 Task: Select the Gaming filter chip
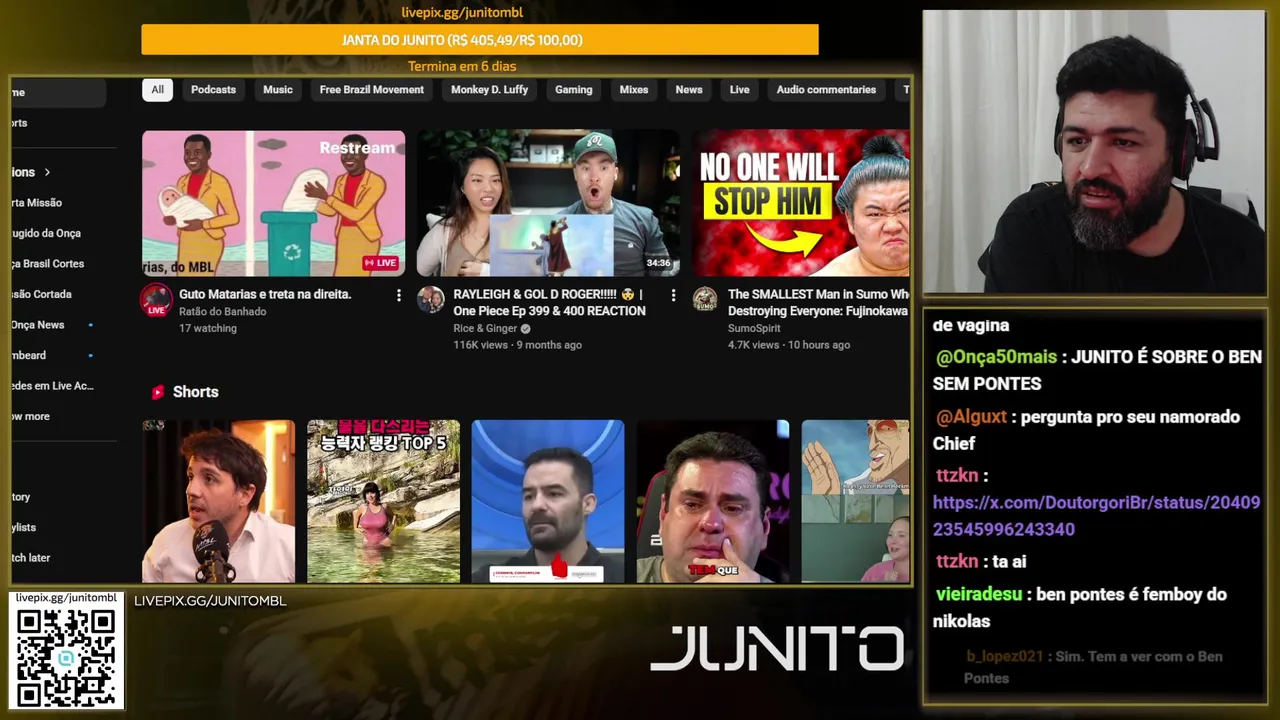click(574, 90)
